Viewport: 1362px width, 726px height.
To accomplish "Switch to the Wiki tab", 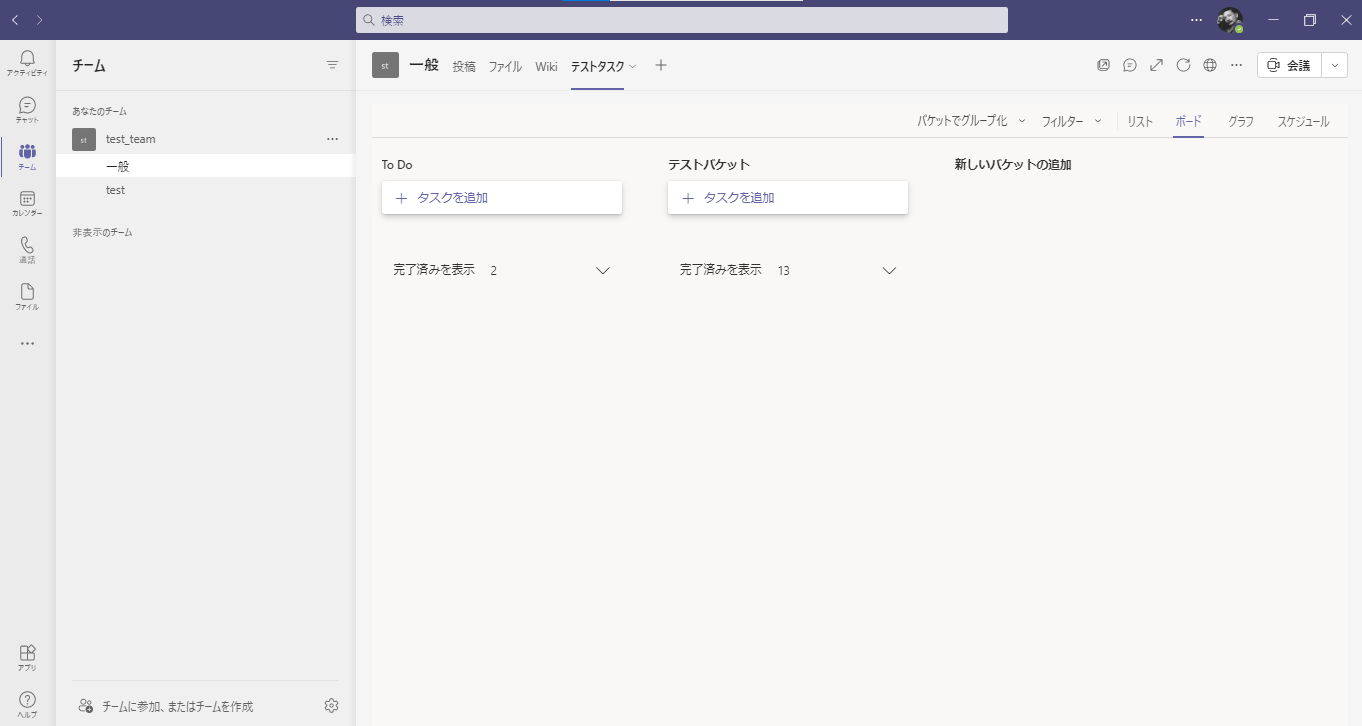I will coord(546,66).
